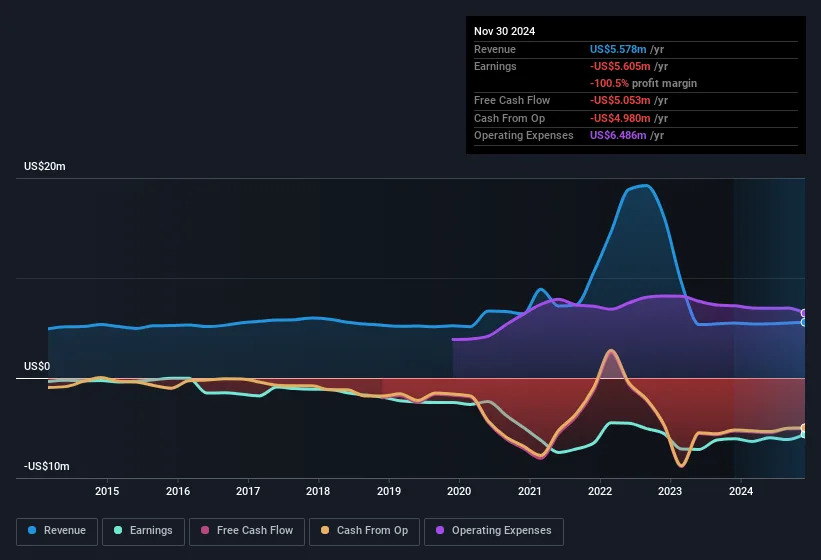Click the US$6.486m operating expenses value
The height and width of the screenshot is (560, 821).
[x=618, y=136]
